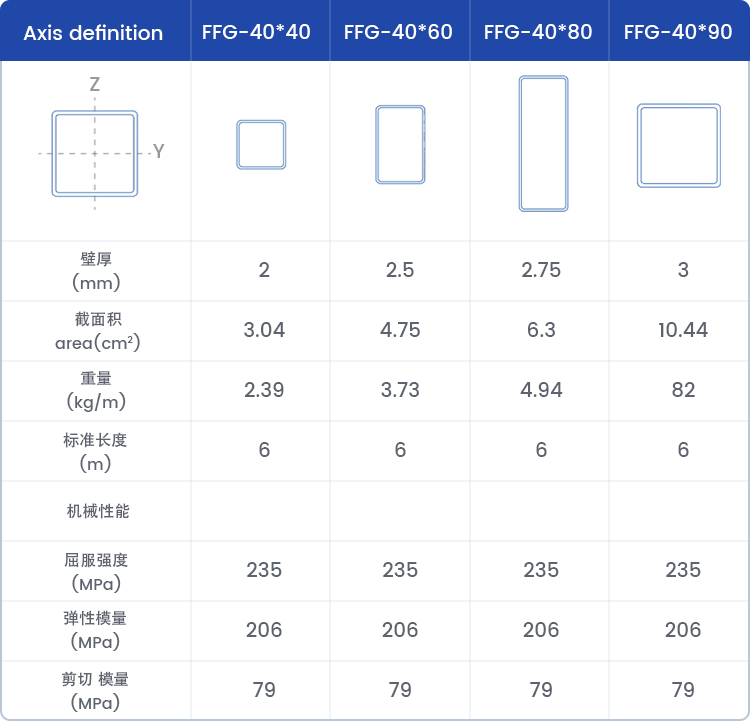Select the large FFG-40*90 square profile icon
This screenshot has width=750, height=722.
pos(679,145)
